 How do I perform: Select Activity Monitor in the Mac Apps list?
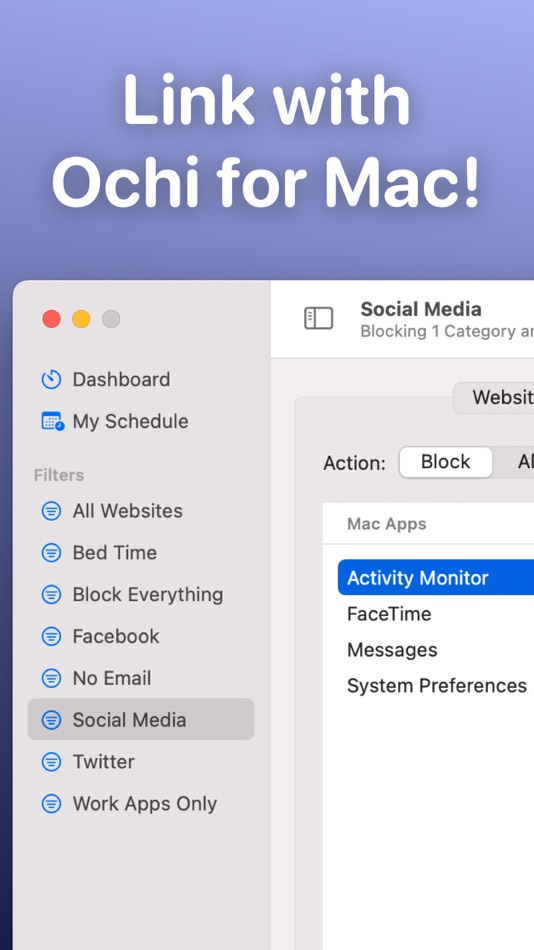pos(436,577)
